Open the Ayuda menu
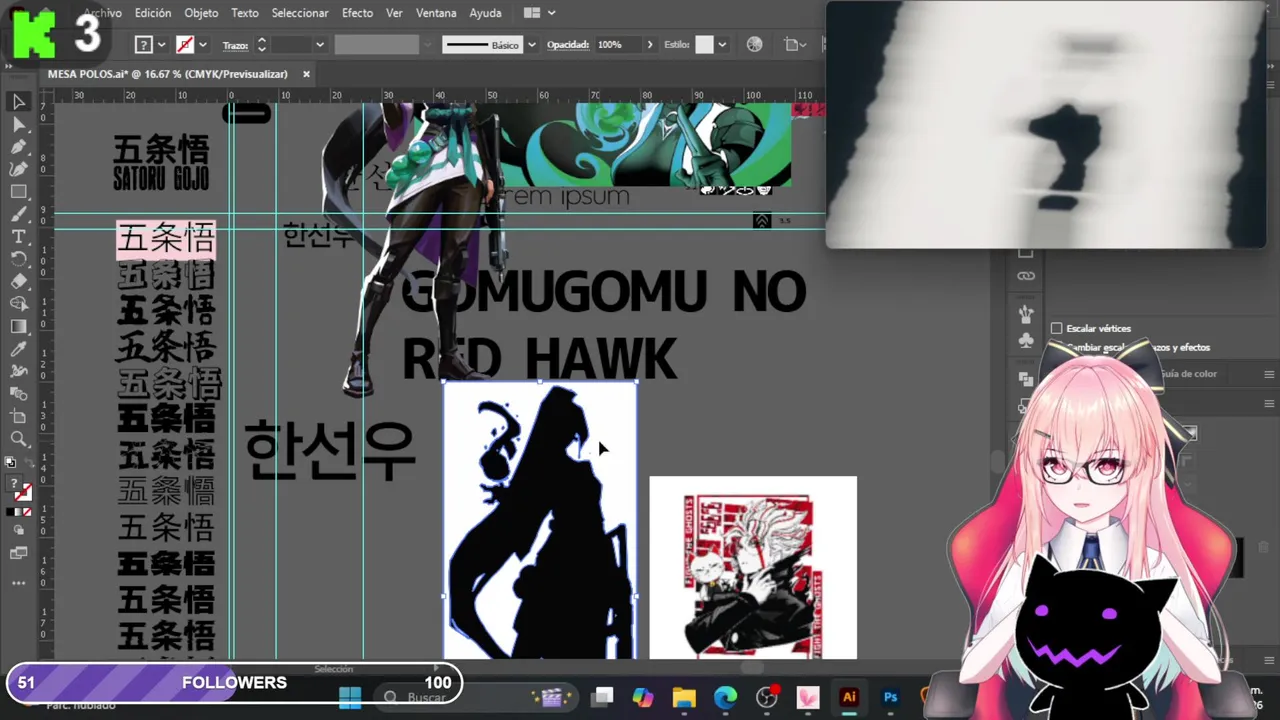Screen dimensions: 1280x720 [485, 13]
